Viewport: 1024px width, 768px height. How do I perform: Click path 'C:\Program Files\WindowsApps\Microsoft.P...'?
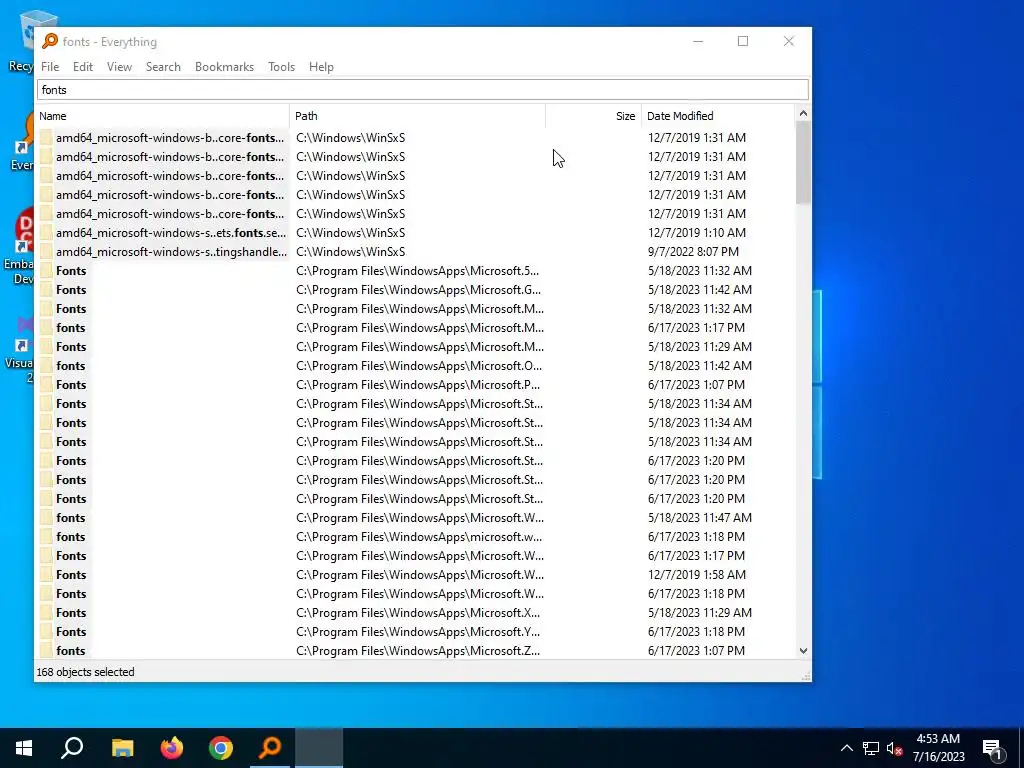(x=418, y=385)
